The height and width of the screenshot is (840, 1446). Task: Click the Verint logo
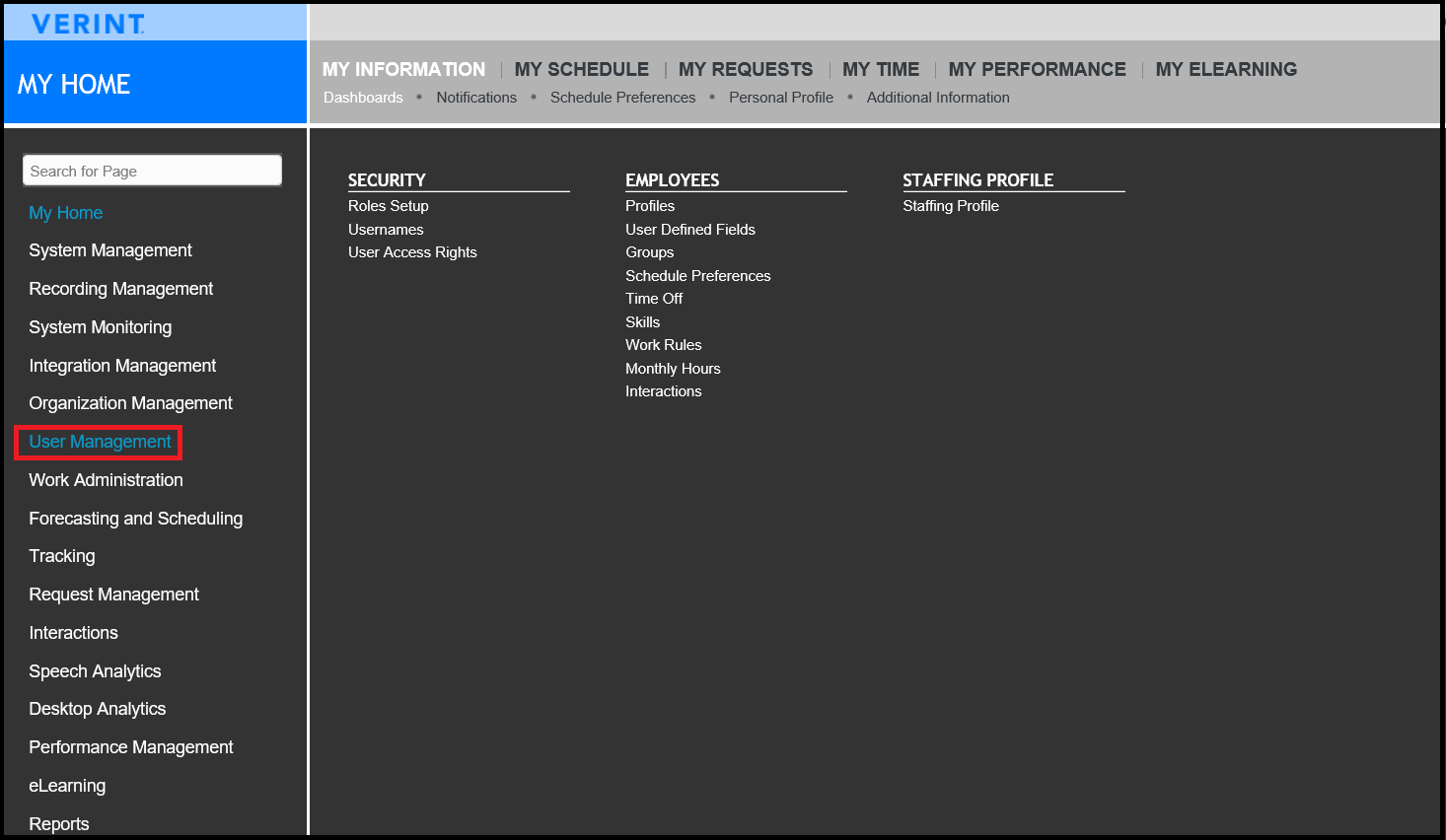88,24
